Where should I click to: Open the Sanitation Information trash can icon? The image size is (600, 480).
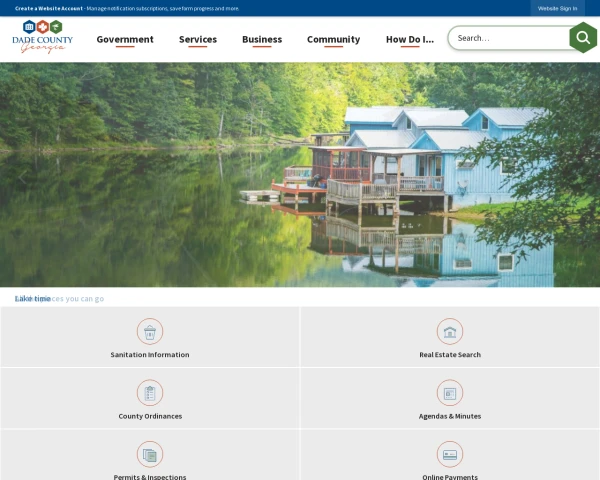(150, 331)
